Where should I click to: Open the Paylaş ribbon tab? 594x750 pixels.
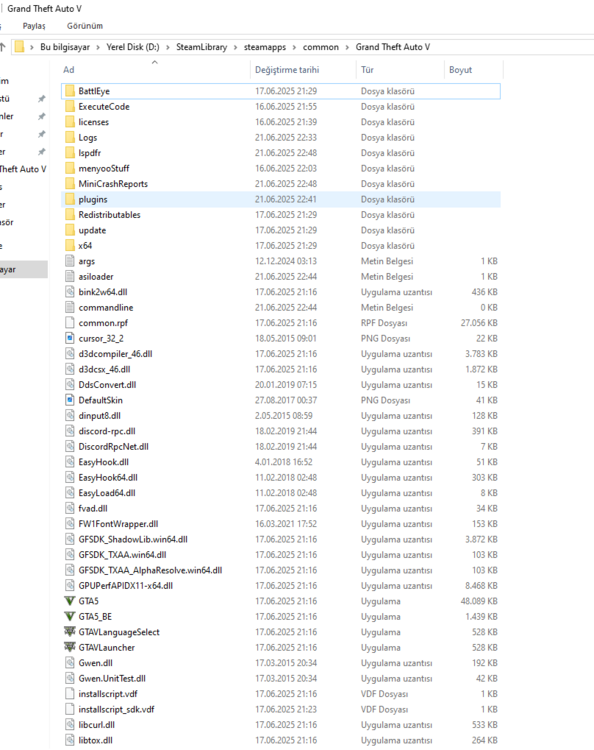(x=34, y=26)
